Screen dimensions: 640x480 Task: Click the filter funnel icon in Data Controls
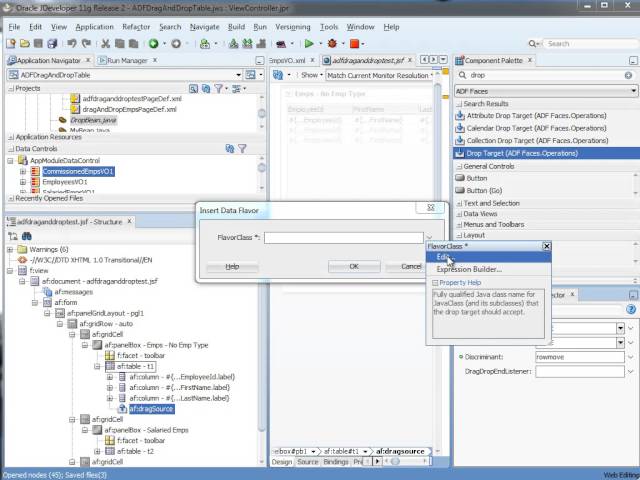click(242, 149)
